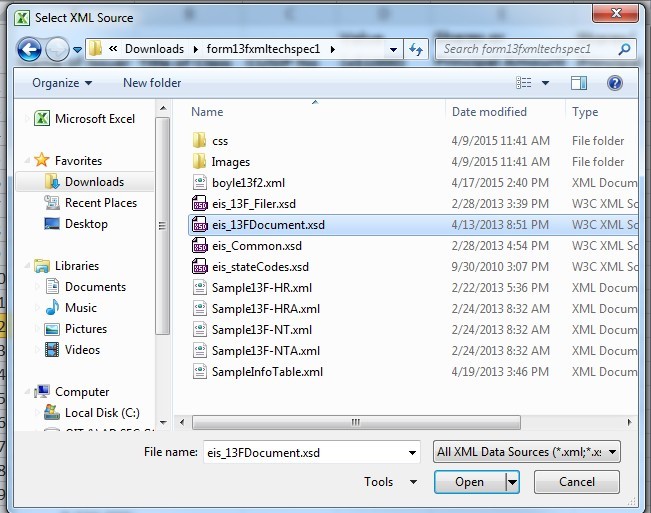
Task: Open the All XML Data Sources filter dropdown
Action: [526, 452]
